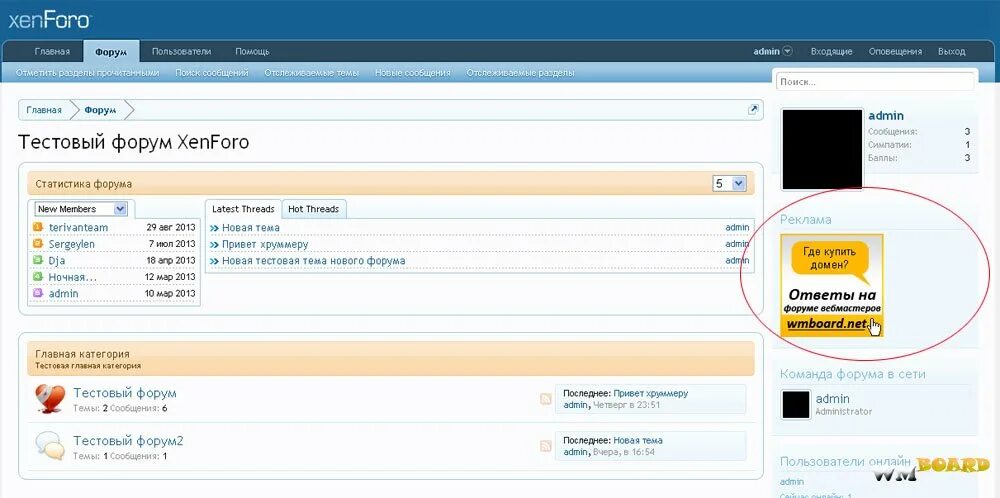Click admin's large avatar in sidebar

(x=822, y=149)
